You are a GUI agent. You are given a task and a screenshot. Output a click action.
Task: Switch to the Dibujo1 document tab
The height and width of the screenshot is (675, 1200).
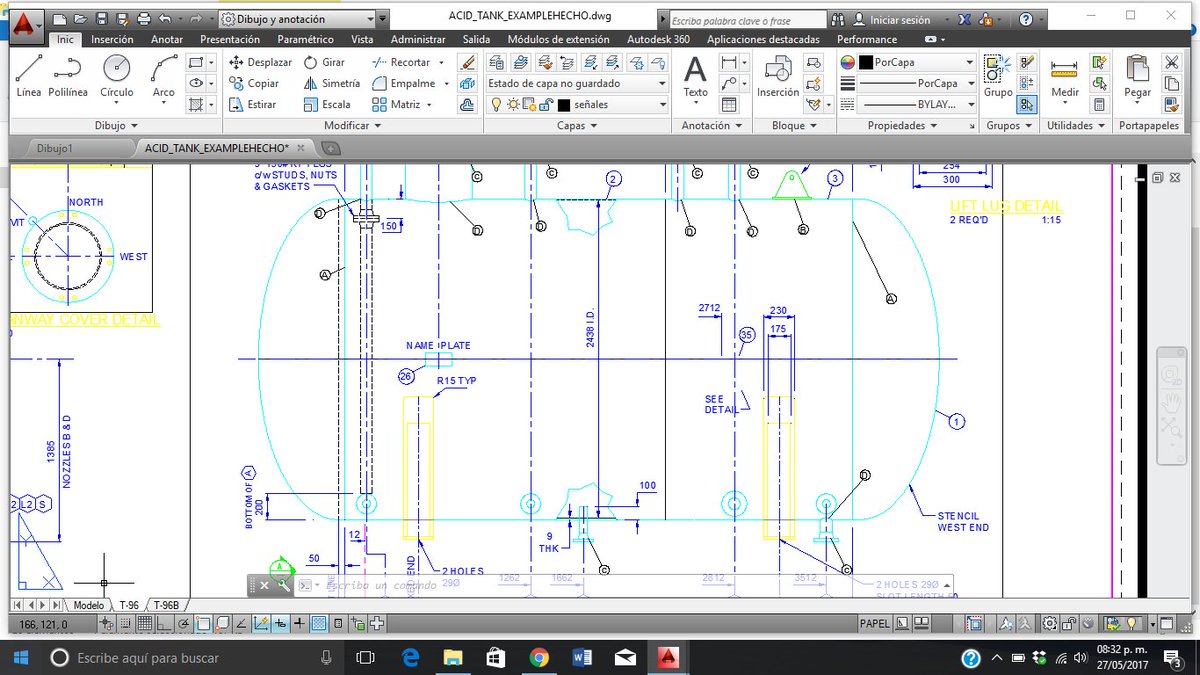coord(56,147)
